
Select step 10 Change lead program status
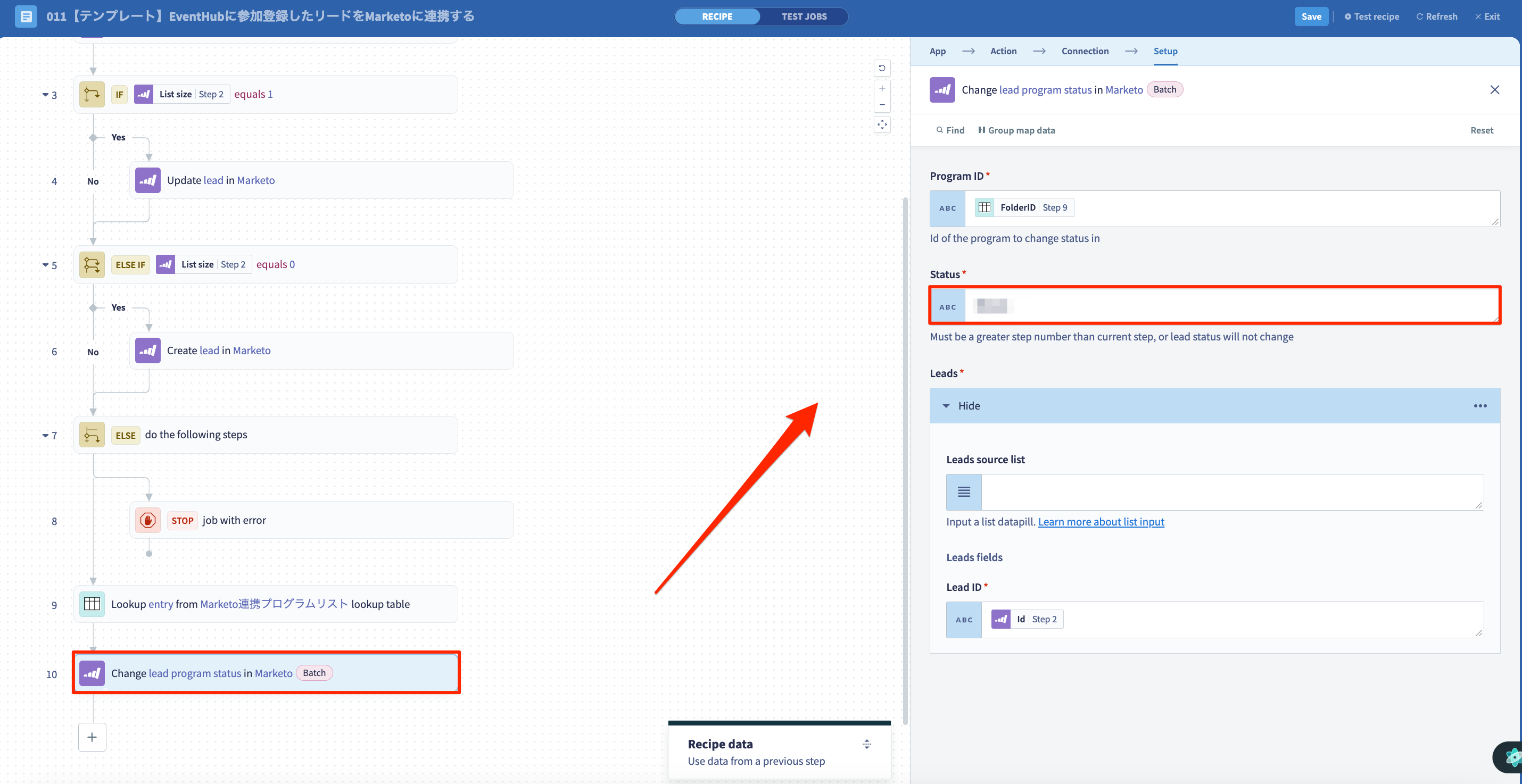pos(266,673)
